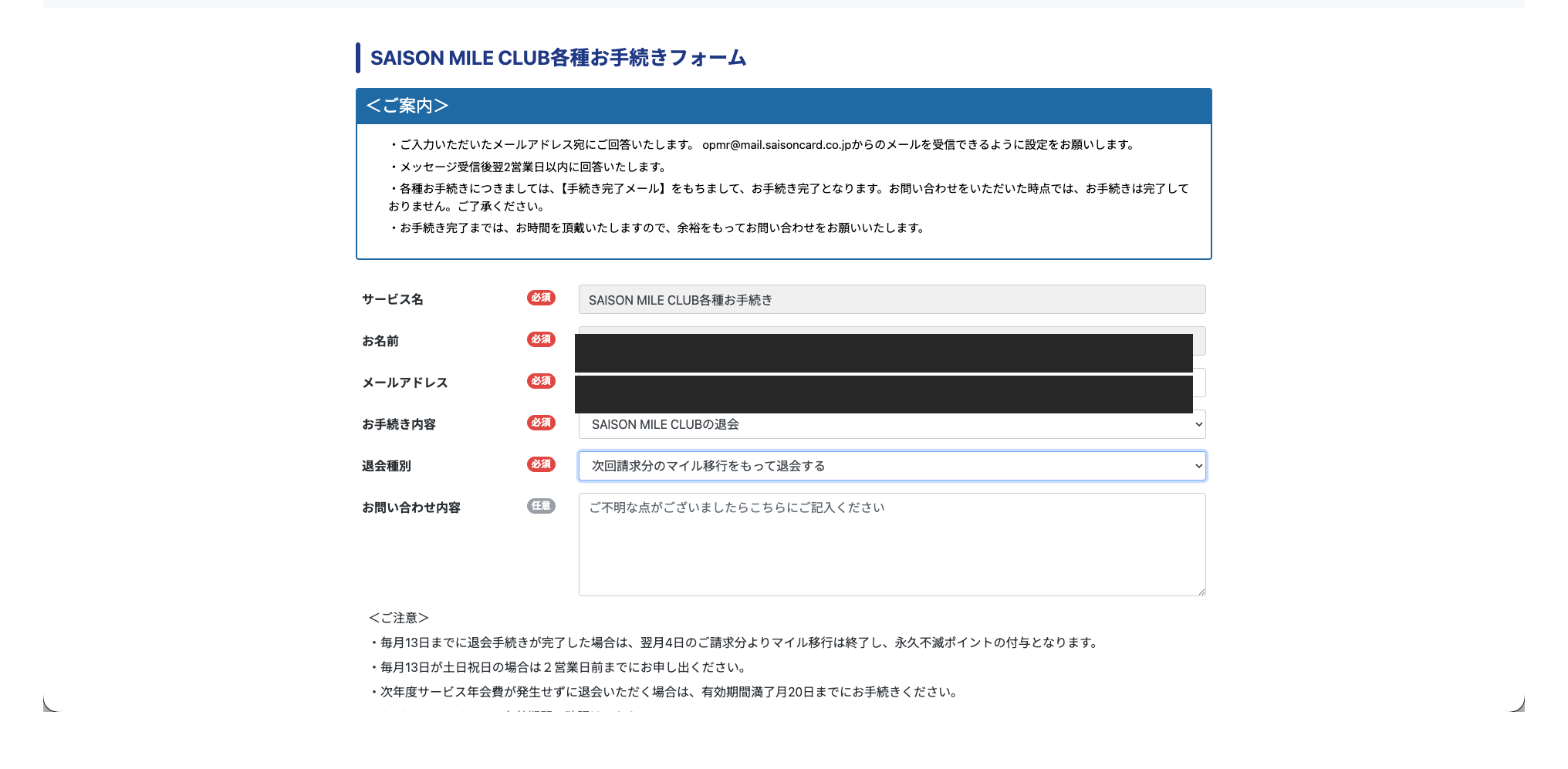Click the 必須 badge next to お手続き内容
This screenshot has width=1568, height=769.
pyautogui.click(x=541, y=423)
